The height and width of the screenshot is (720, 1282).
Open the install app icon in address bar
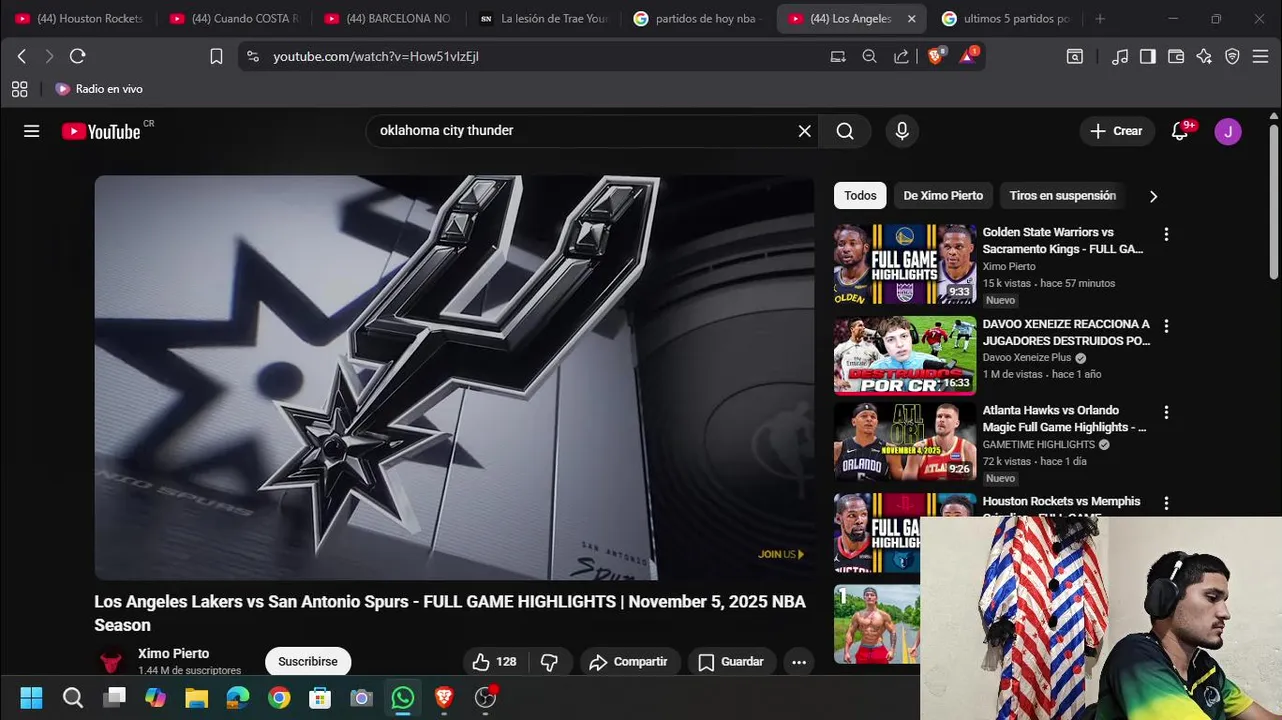[838, 57]
